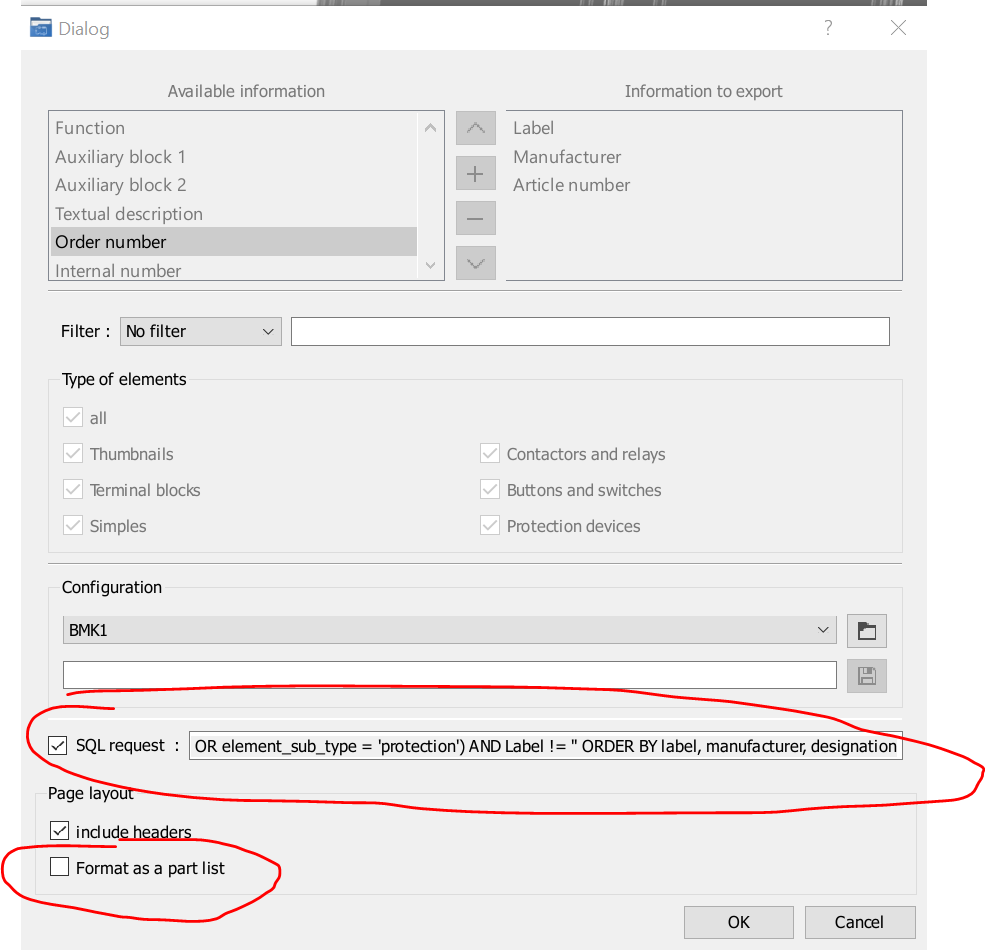
Task: Open configuration using the folder icon
Action: (866, 631)
